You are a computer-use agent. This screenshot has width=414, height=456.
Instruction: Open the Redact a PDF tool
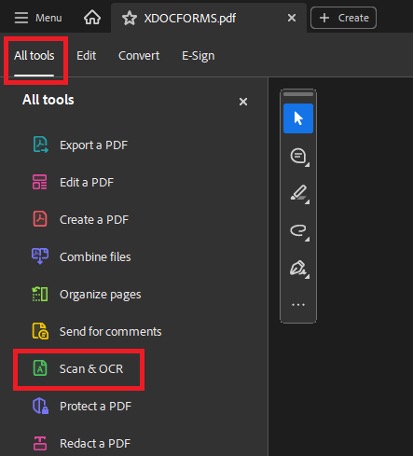(81, 443)
